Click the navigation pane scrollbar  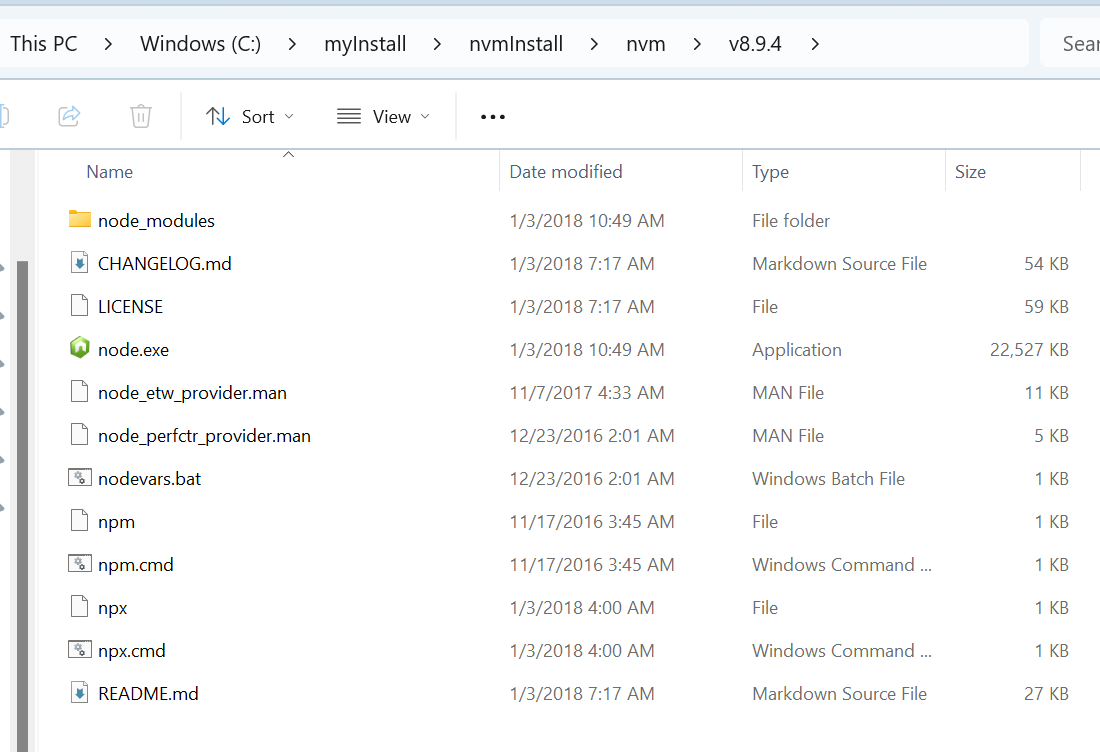[x=22, y=505]
